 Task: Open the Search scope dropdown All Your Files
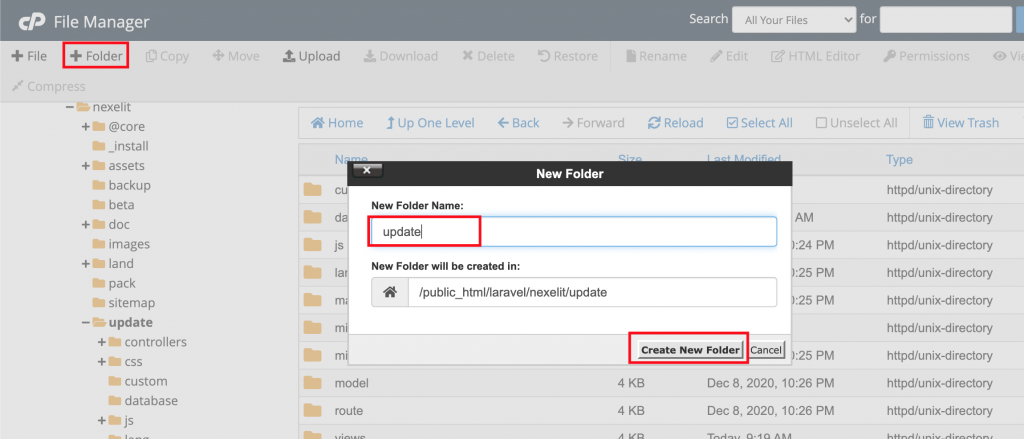(x=793, y=20)
